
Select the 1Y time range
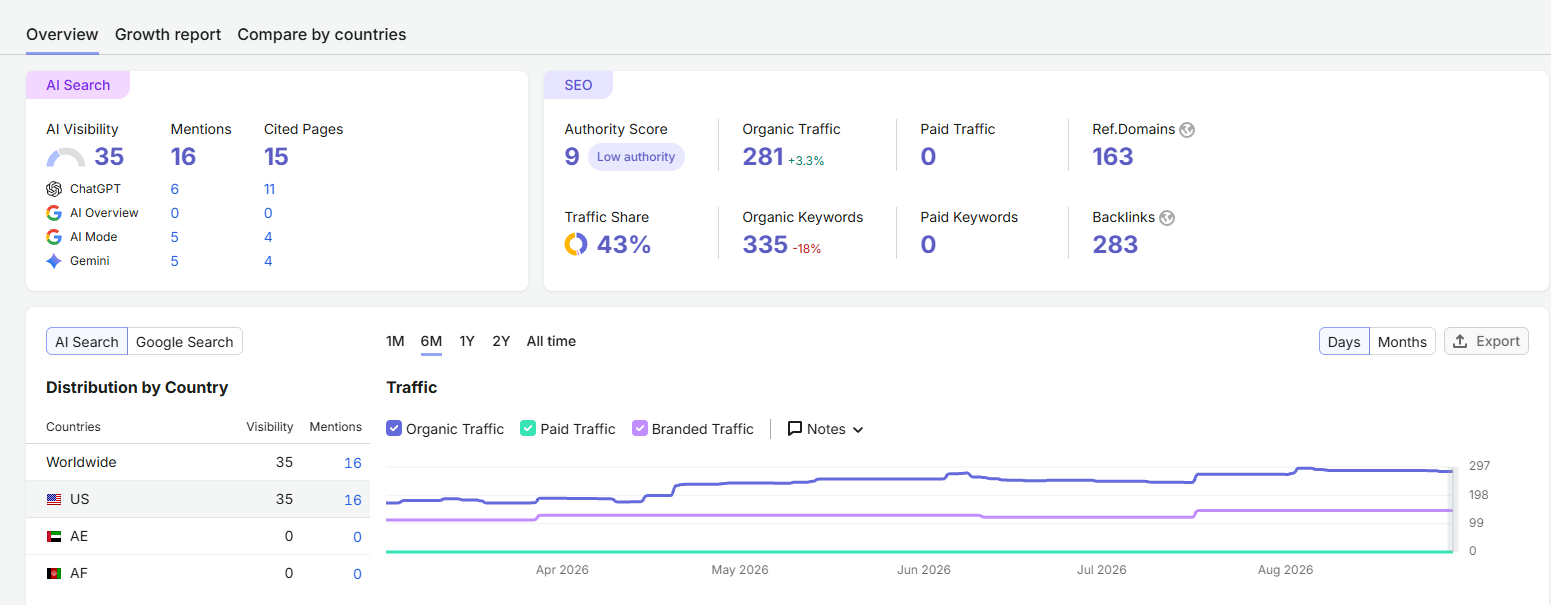pyautogui.click(x=467, y=341)
